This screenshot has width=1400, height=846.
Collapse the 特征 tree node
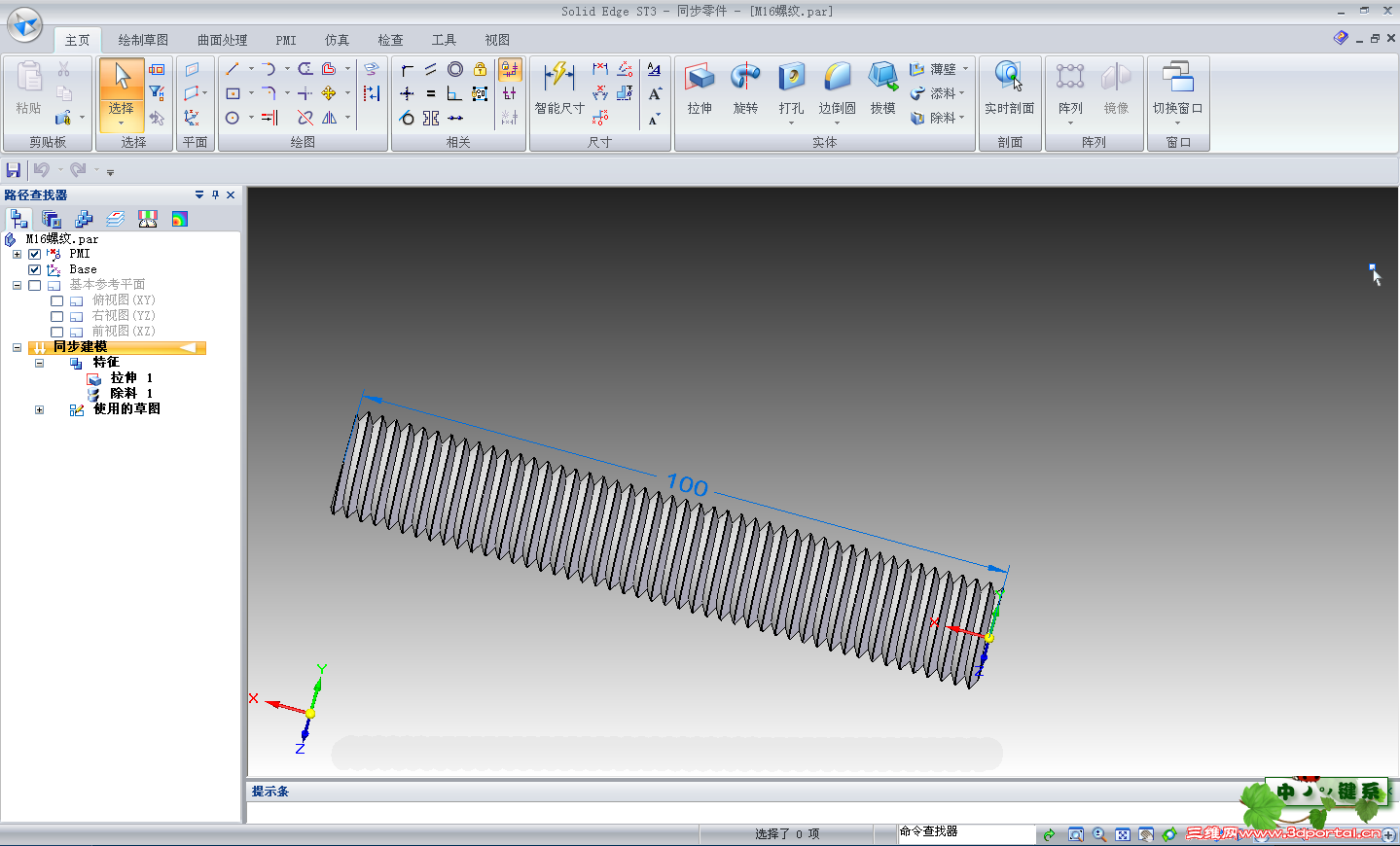pos(39,363)
